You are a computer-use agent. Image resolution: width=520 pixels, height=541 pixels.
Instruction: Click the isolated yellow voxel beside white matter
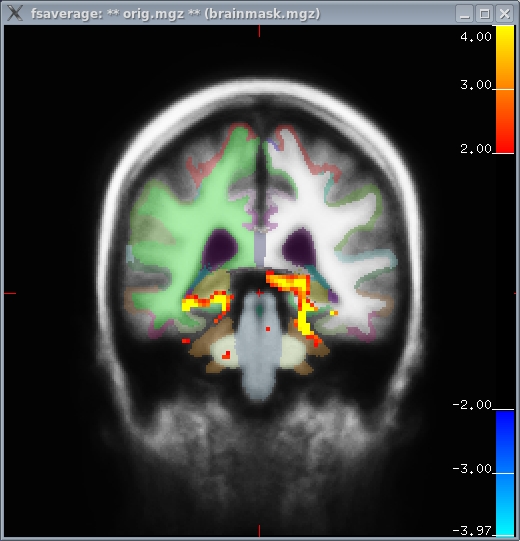click(x=333, y=313)
